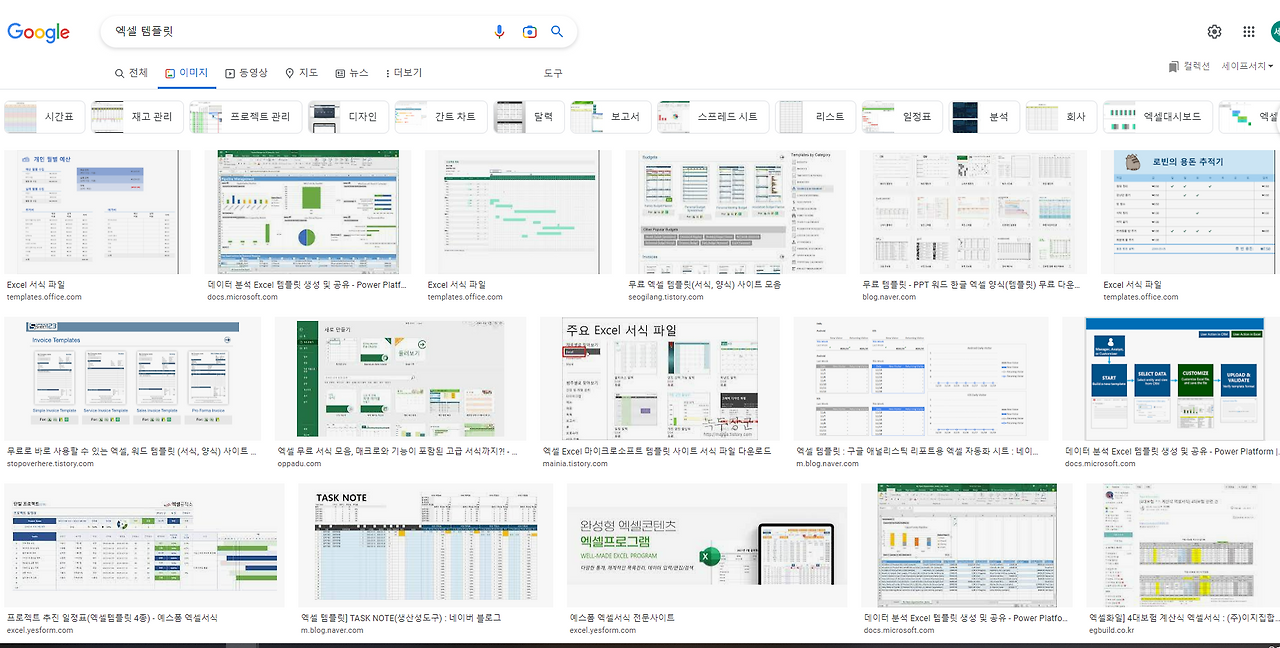Click the Google logo to return home
The width and height of the screenshot is (1280, 648).
[38, 31]
